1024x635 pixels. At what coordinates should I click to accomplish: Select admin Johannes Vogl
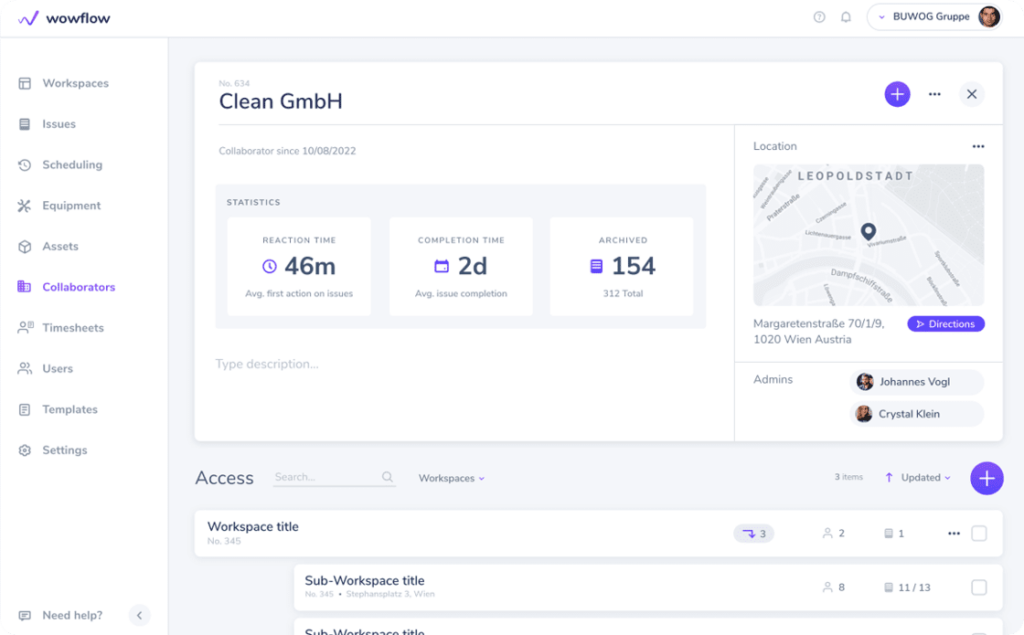(917, 382)
